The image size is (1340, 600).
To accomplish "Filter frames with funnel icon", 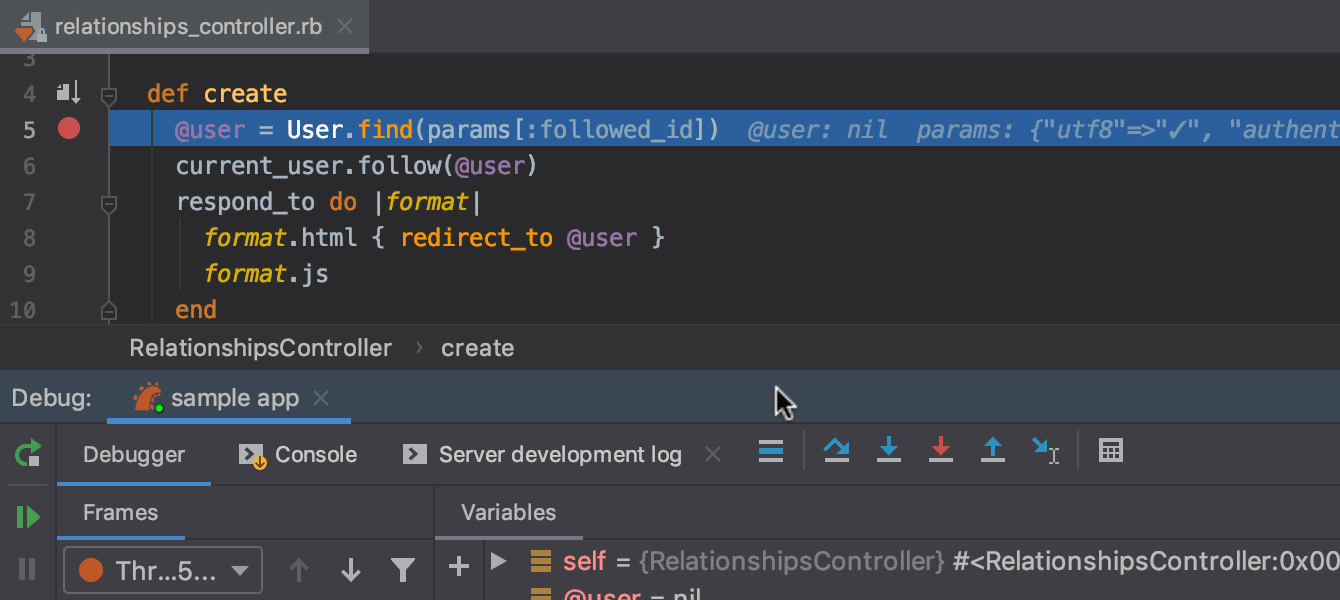I will tap(402, 570).
